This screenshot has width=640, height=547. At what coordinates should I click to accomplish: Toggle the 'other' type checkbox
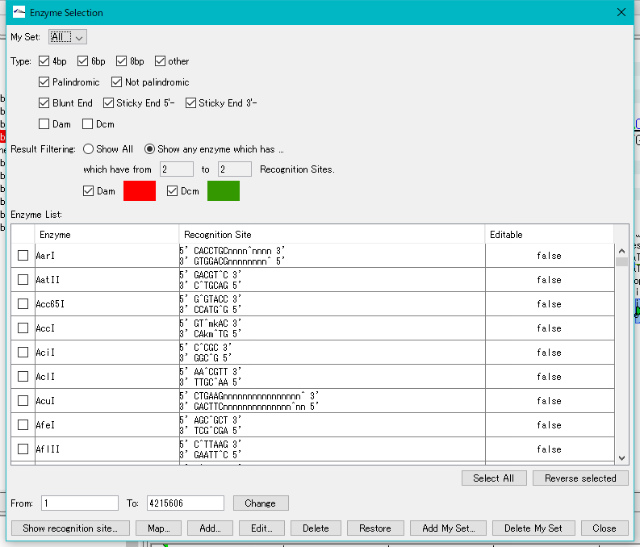tap(160, 61)
